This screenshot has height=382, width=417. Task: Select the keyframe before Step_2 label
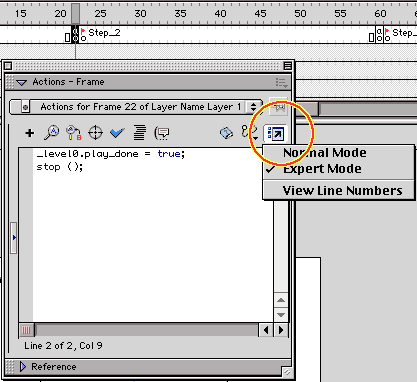(x=75, y=34)
